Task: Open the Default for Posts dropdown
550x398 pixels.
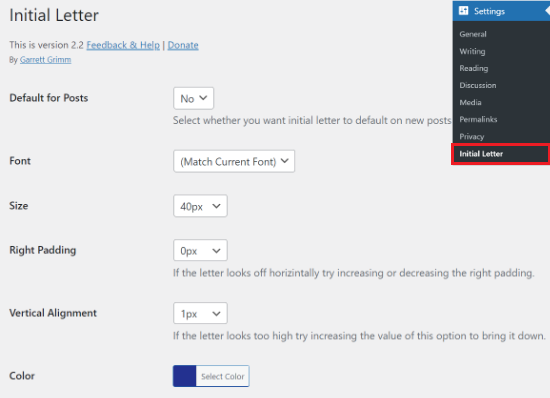Action: pos(193,98)
